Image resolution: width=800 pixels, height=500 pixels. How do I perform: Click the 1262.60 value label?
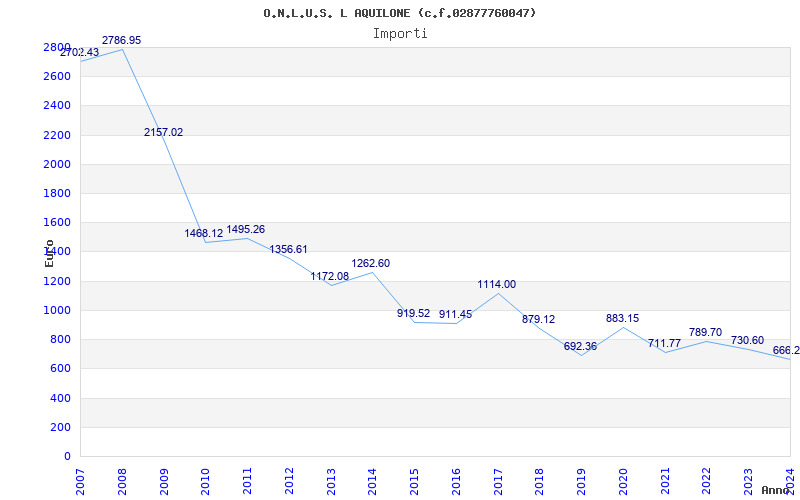pyautogui.click(x=370, y=263)
